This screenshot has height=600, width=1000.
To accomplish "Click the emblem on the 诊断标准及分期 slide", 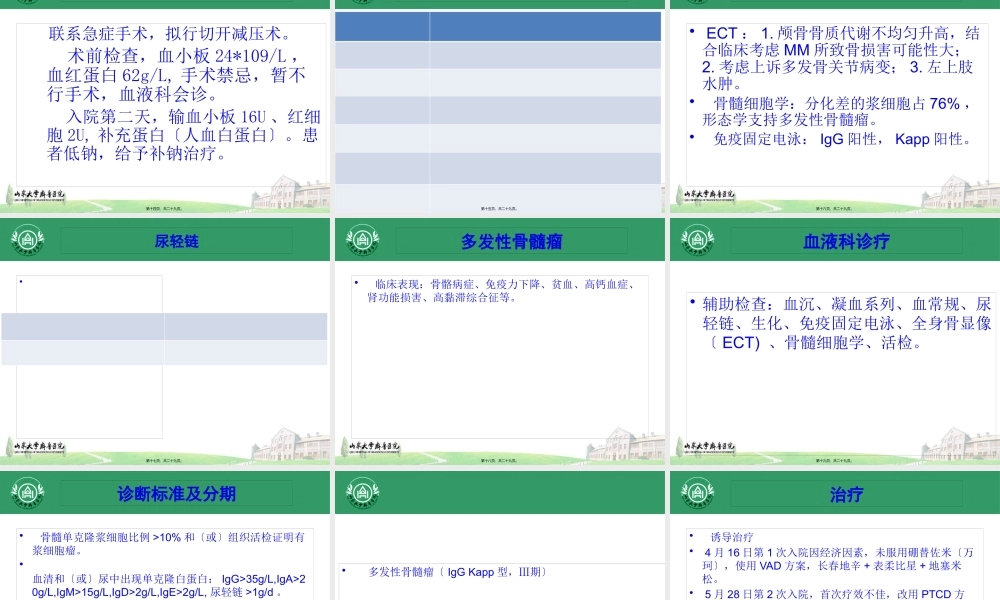I will click(27, 492).
